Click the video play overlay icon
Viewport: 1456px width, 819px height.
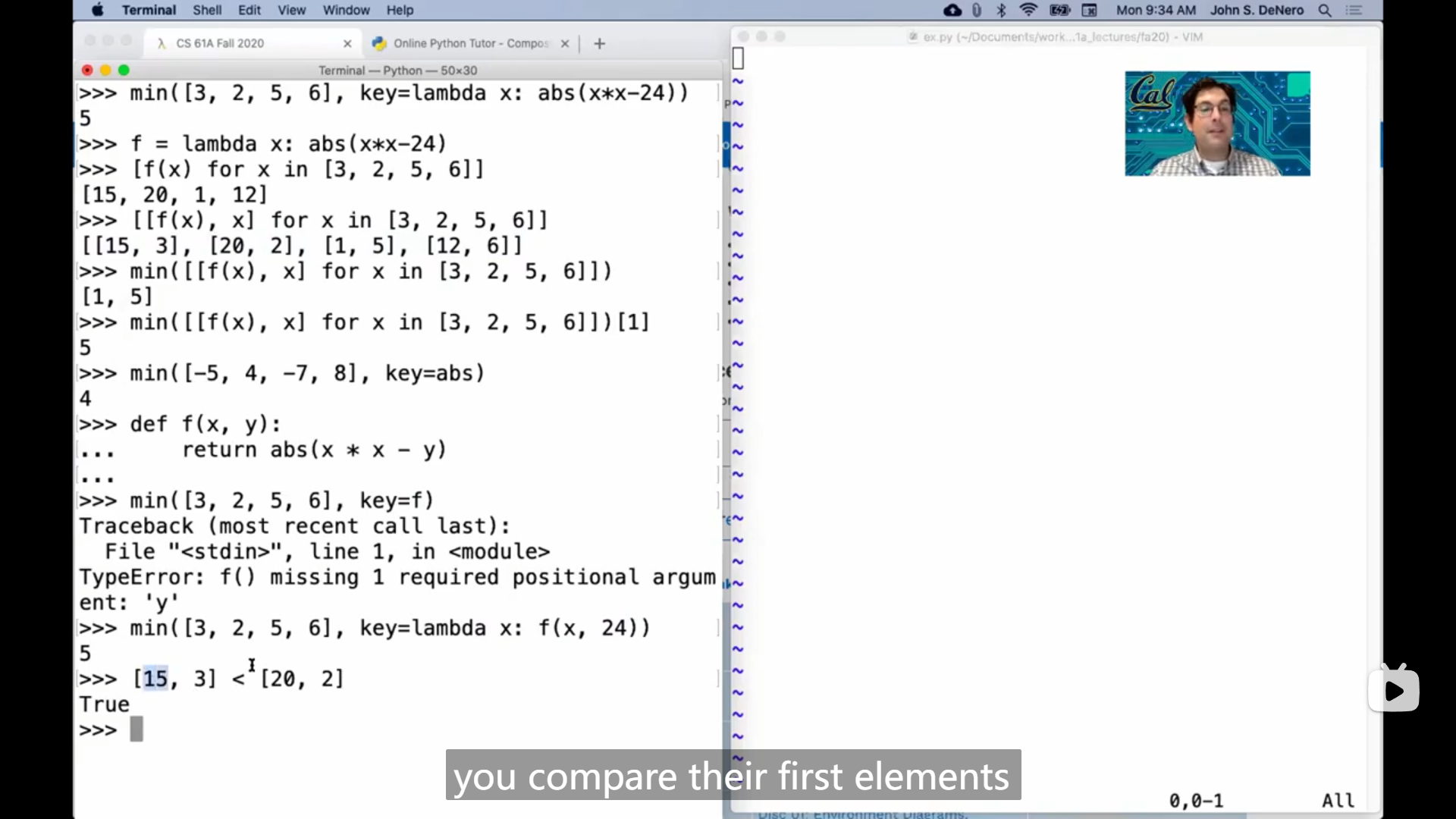pos(1394,690)
